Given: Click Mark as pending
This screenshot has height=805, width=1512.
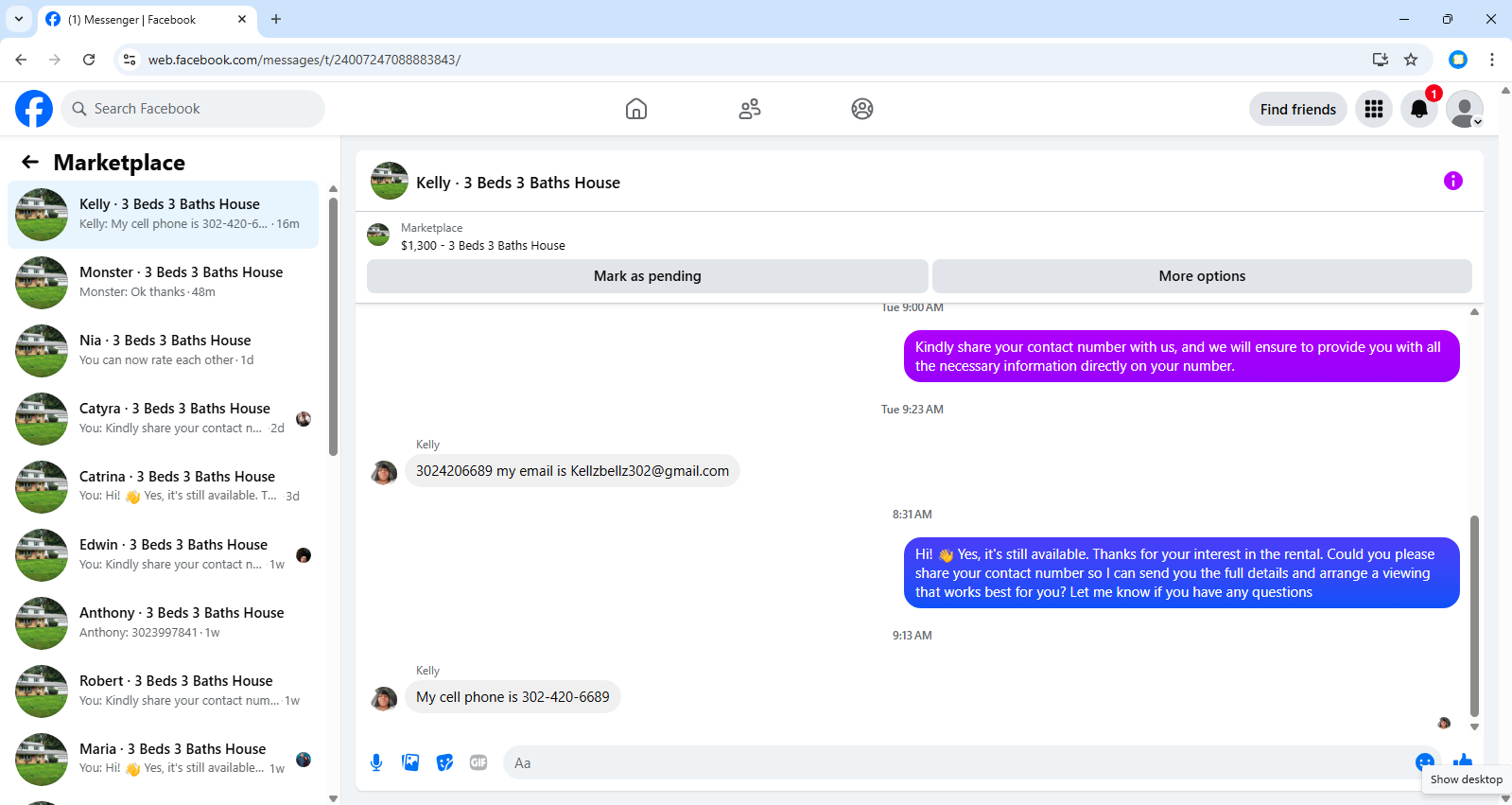Looking at the screenshot, I should [x=648, y=276].
